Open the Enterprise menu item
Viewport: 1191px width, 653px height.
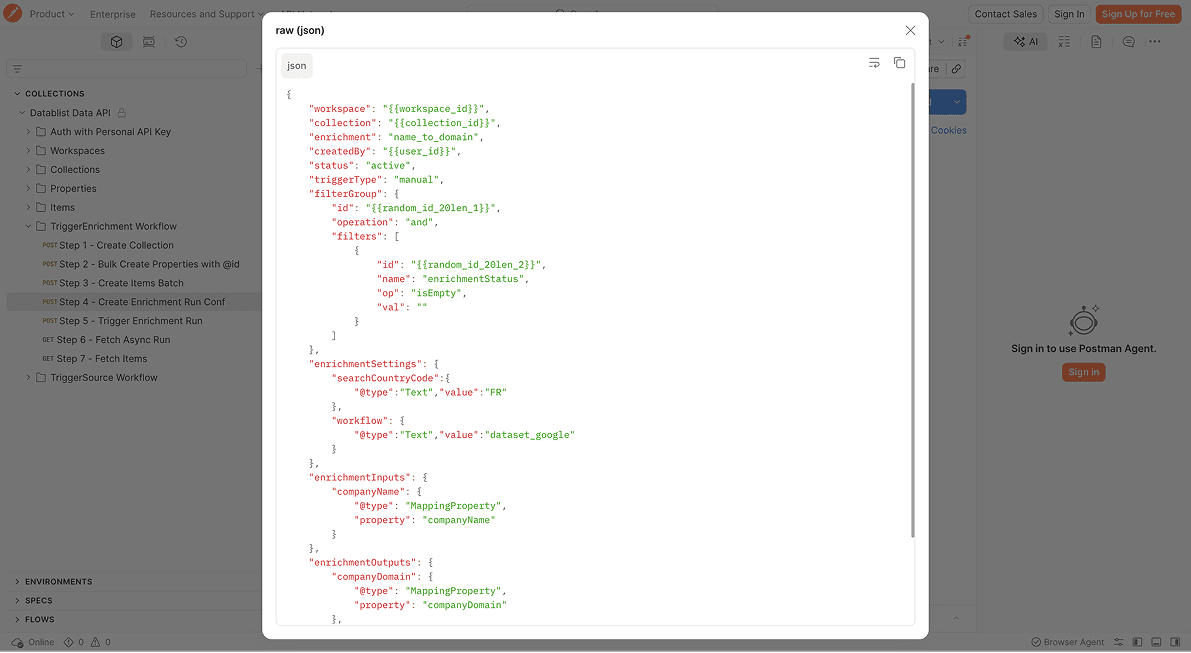click(x=112, y=14)
